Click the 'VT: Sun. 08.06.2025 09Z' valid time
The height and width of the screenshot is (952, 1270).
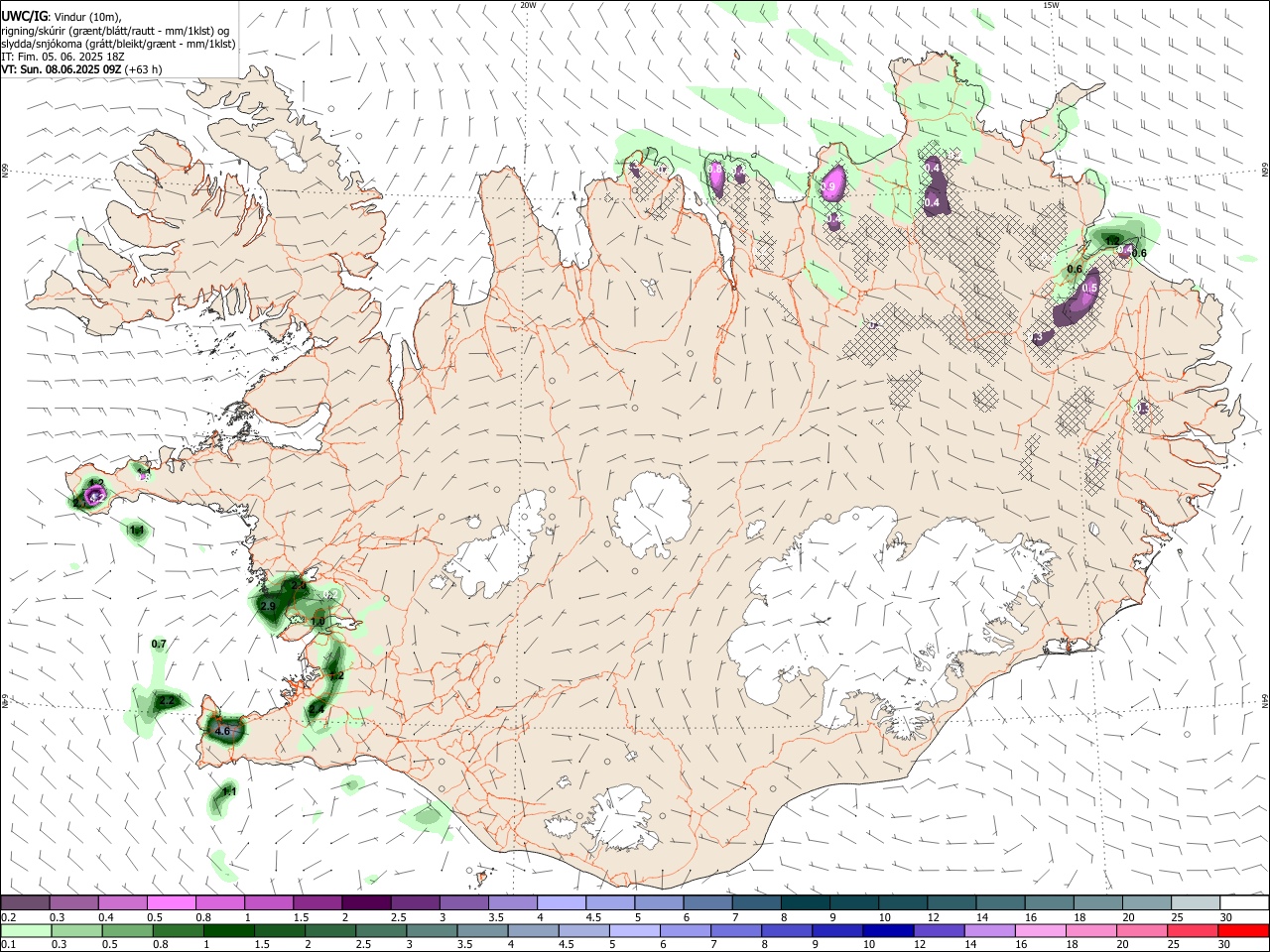coord(62,69)
